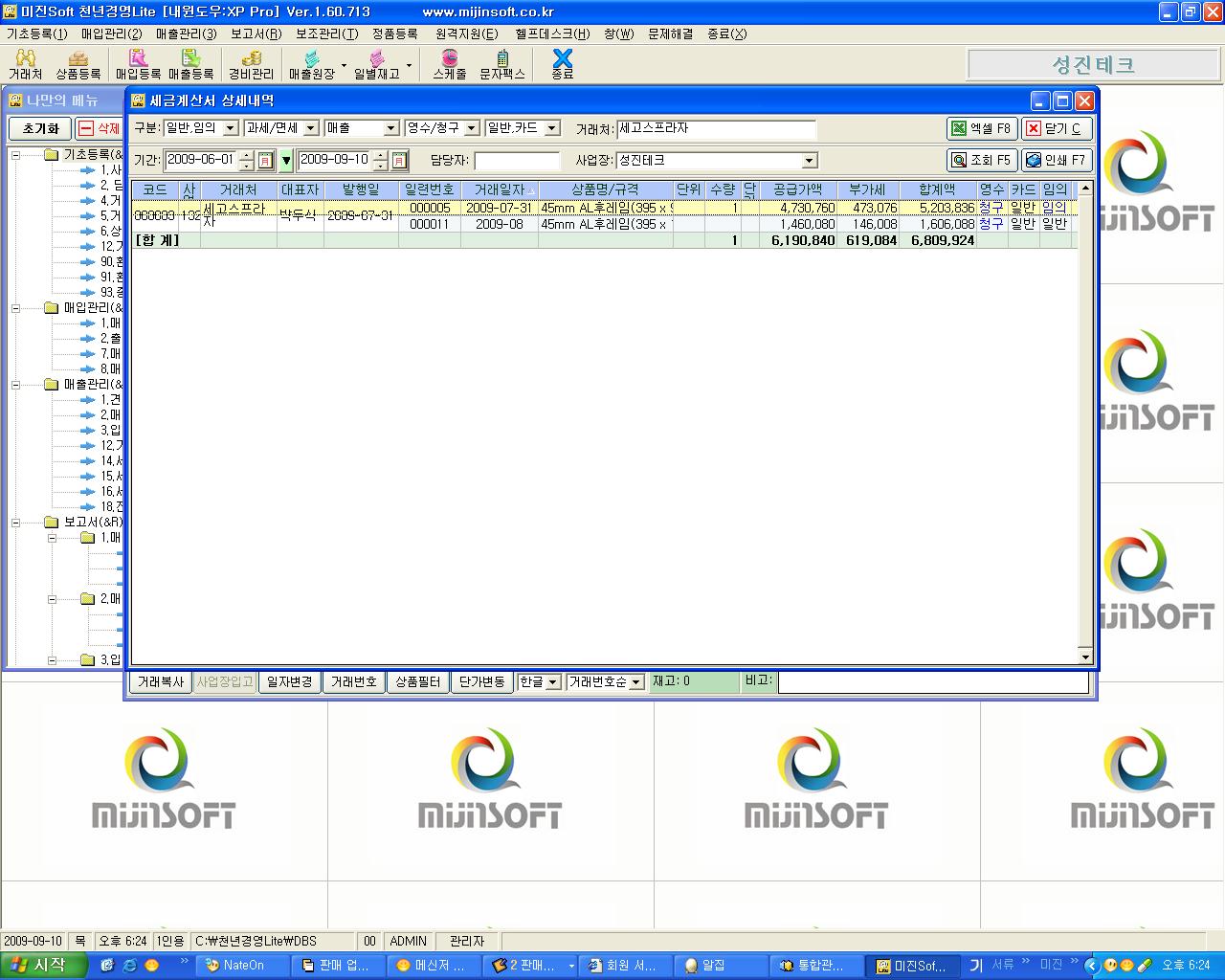Collapse the 매입관리 tree folder
Viewport: 1225px width, 980px height.
[15, 308]
